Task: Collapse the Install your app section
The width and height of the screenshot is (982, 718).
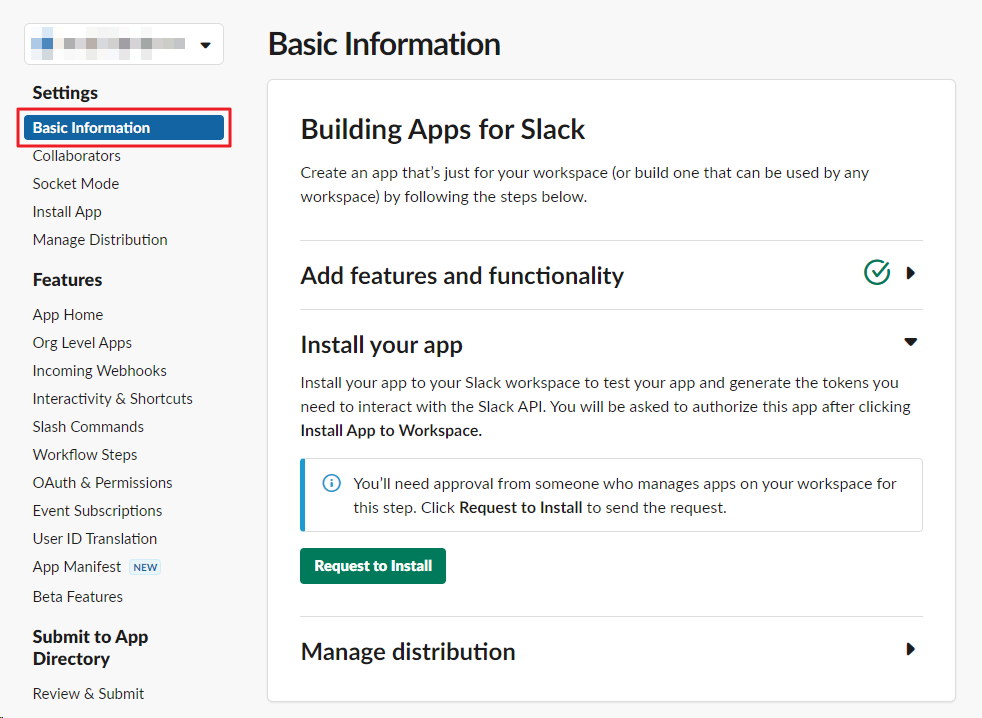Action: click(911, 342)
